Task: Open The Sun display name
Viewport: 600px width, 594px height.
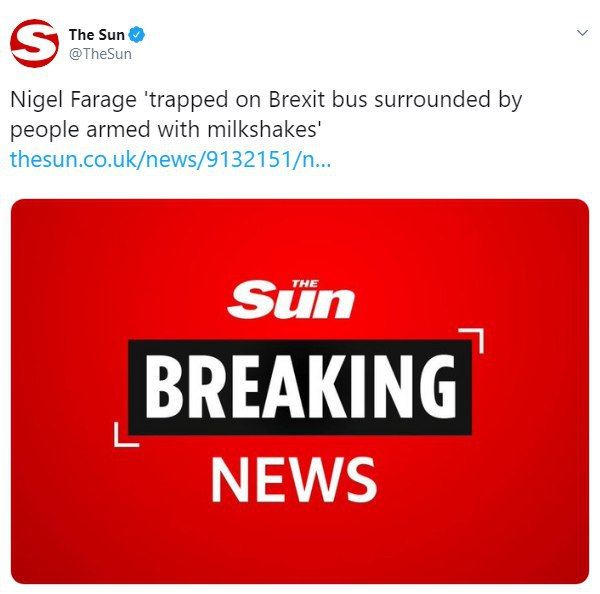Action: tap(96, 34)
